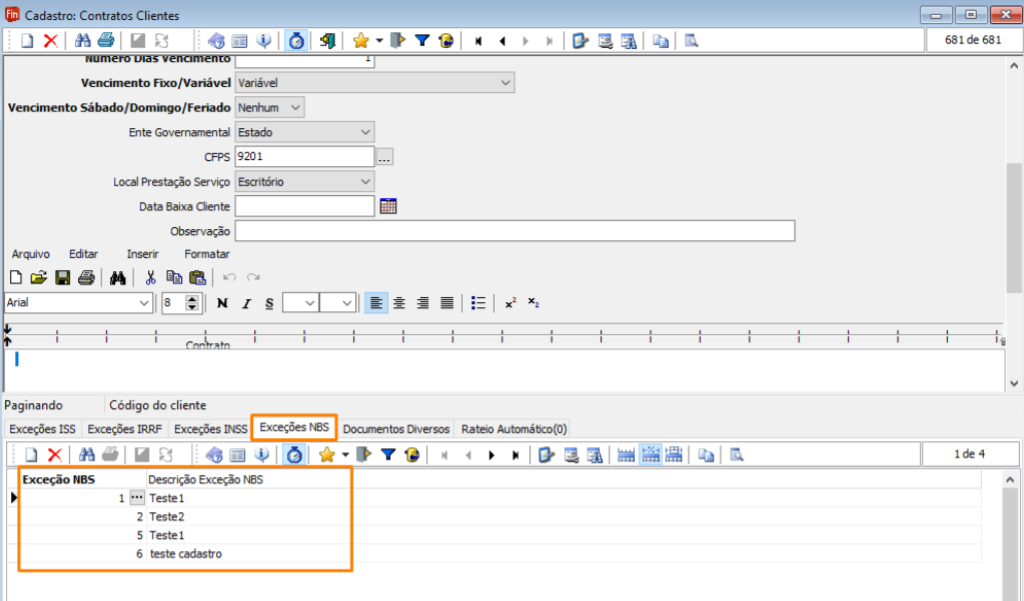The height and width of the screenshot is (601, 1024).
Task: Click the save diskette icon in editor toolbar
Action: click(62, 278)
